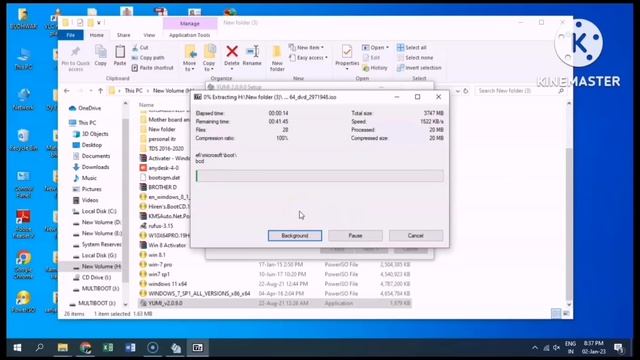Open Word from the taskbar
The width and height of the screenshot is (640, 360).
131,347
